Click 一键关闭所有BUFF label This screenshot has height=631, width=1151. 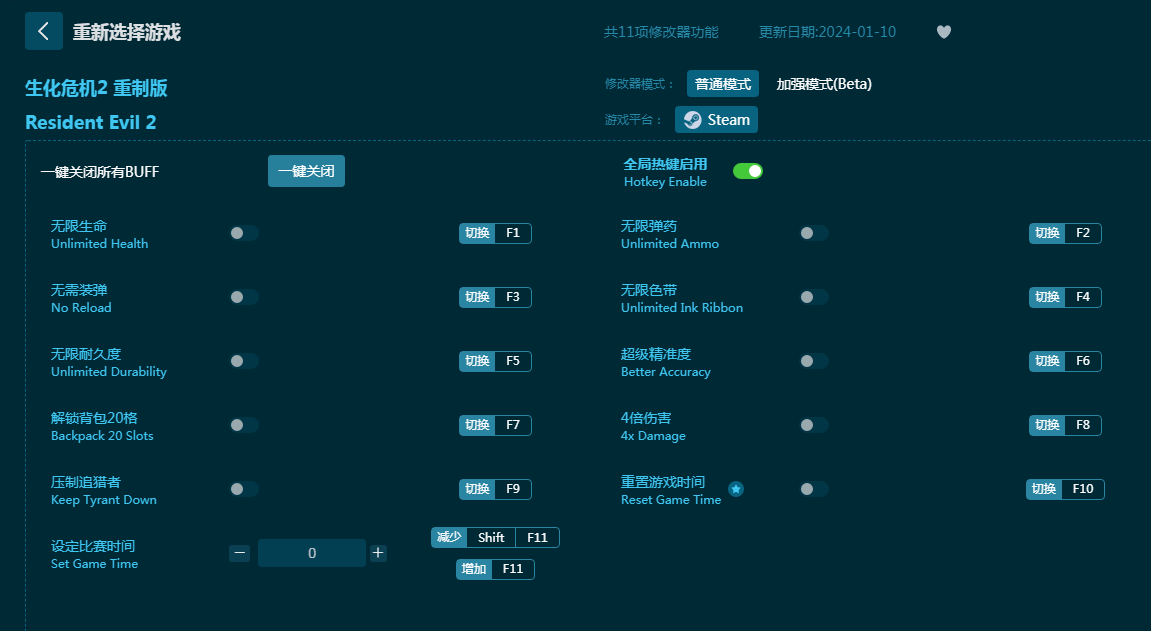tap(100, 172)
